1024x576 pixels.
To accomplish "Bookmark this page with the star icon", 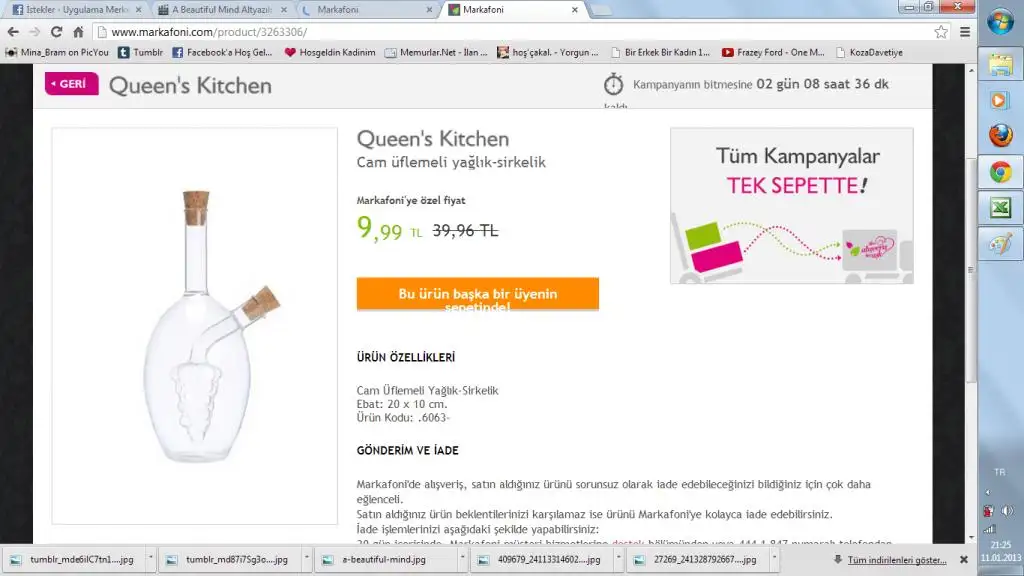I will pos(940,32).
